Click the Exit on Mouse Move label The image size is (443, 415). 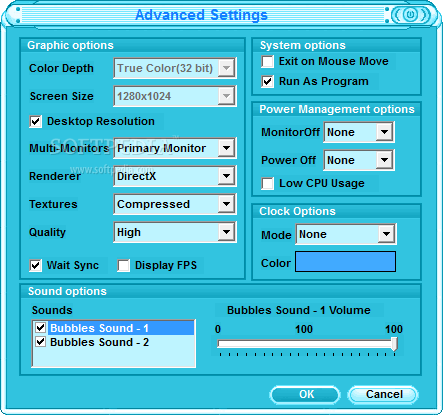click(334, 61)
